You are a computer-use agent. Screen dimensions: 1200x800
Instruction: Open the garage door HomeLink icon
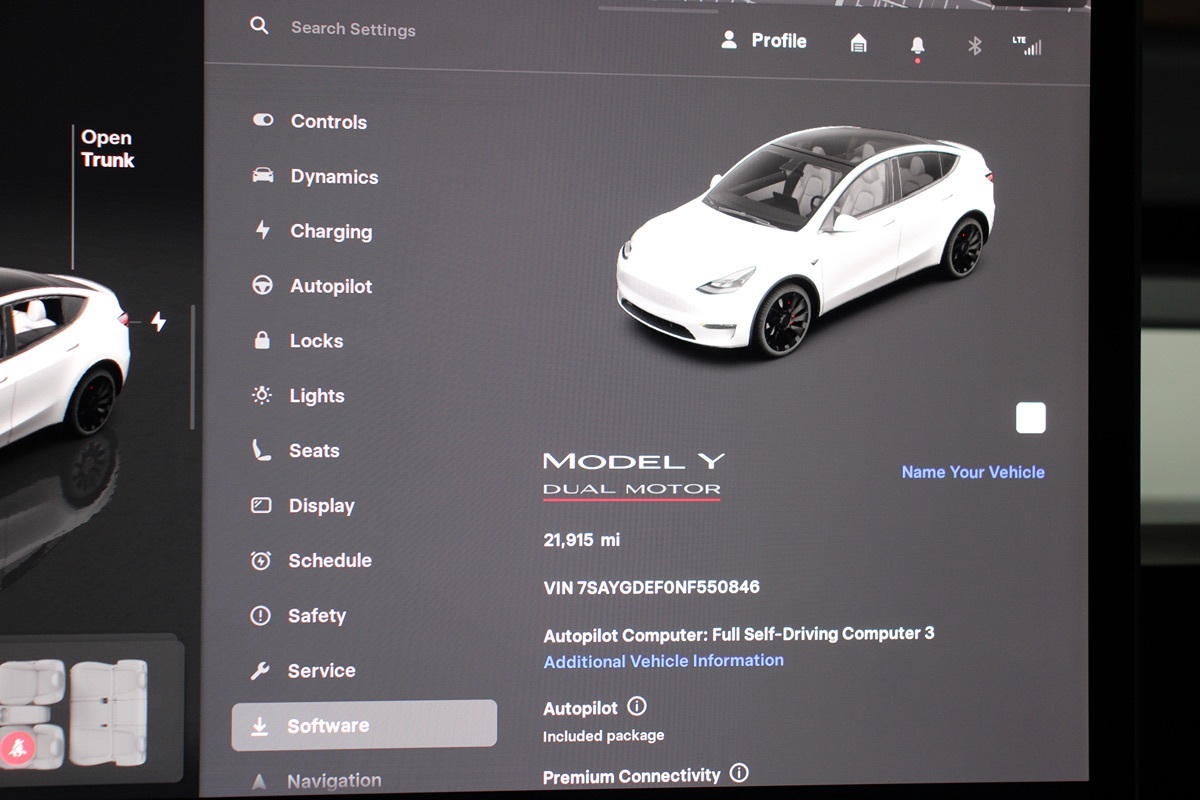click(x=858, y=43)
